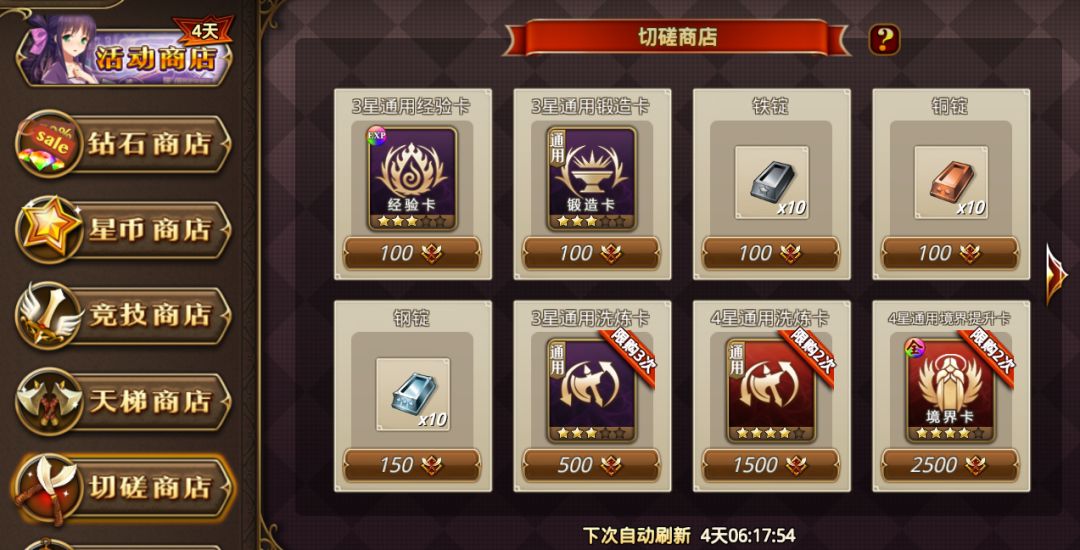Select the 4星通用洗炼卡 red card icon
The image size is (1080, 550).
(771, 390)
